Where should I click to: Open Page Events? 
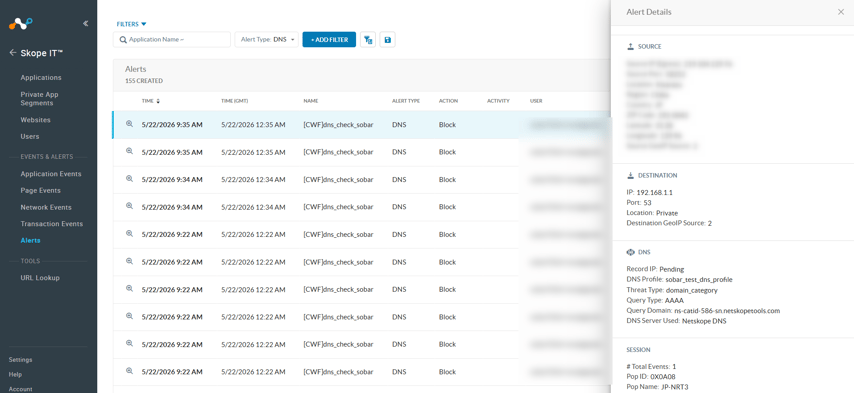pyautogui.click(x=40, y=191)
